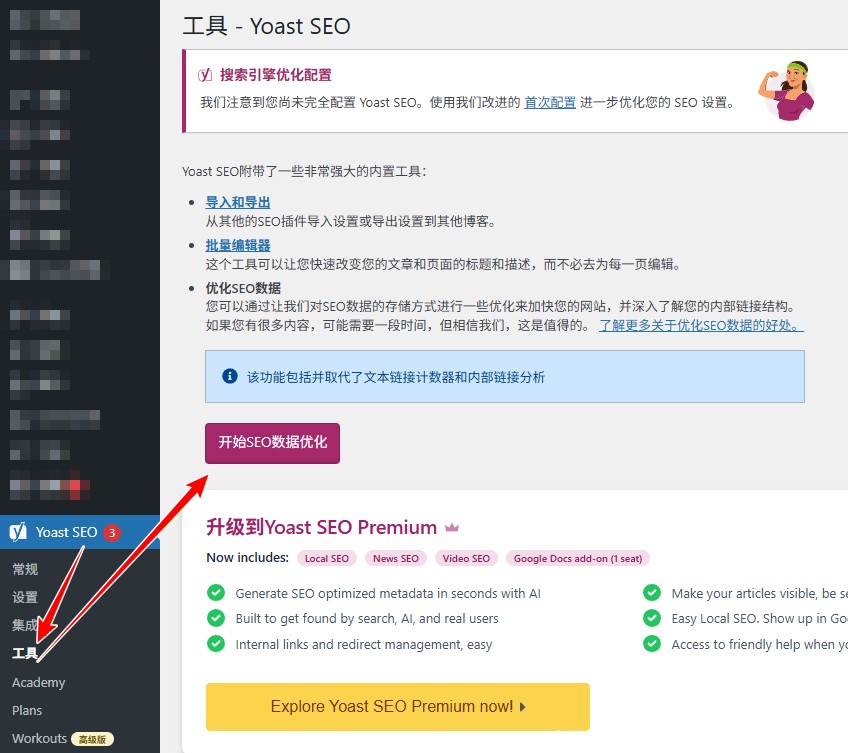Click Explore Yoast SEO Premium now button
The height and width of the screenshot is (753, 848).
pos(398,706)
